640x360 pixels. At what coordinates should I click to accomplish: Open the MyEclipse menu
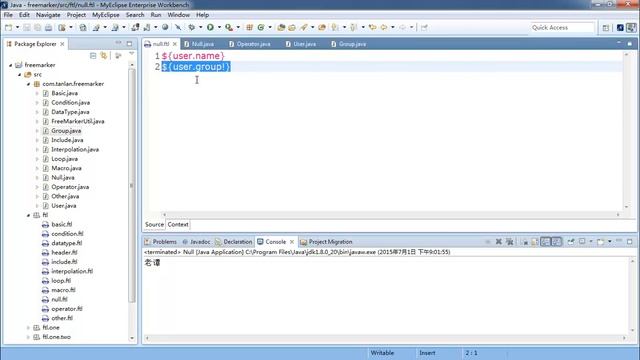coord(106,15)
